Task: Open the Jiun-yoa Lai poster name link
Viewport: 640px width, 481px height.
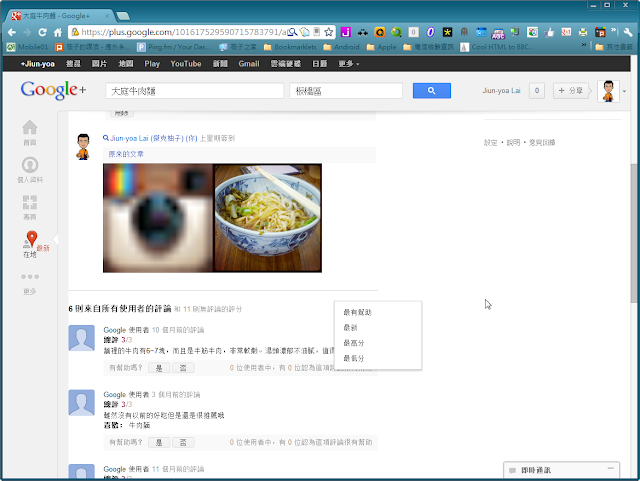Action: click(154, 138)
